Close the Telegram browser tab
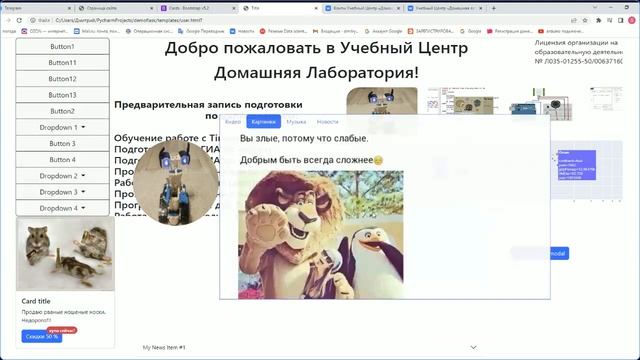This screenshot has height=360, width=640. click(x=69, y=8)
